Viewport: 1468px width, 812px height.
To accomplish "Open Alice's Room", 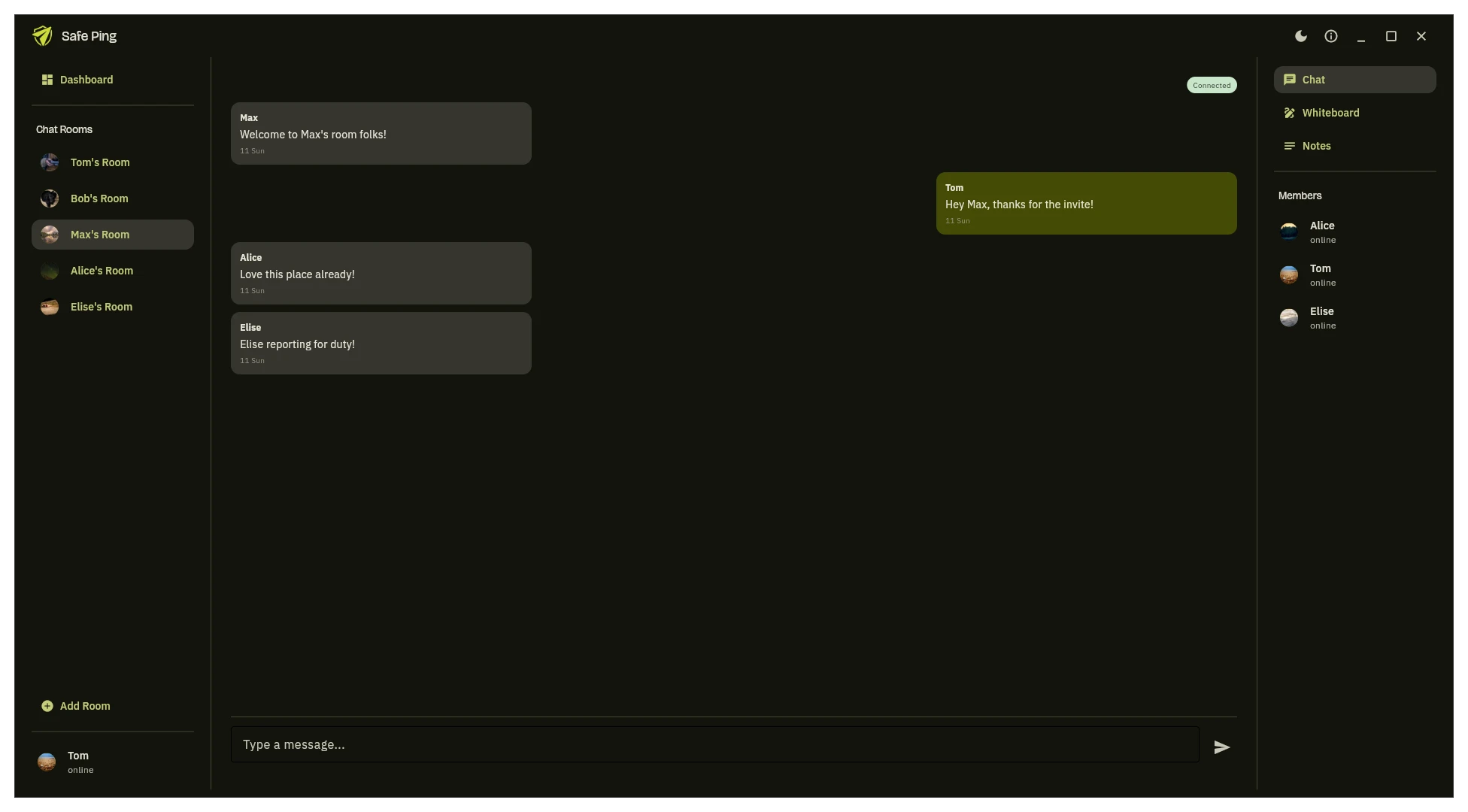I will point(113,271).
